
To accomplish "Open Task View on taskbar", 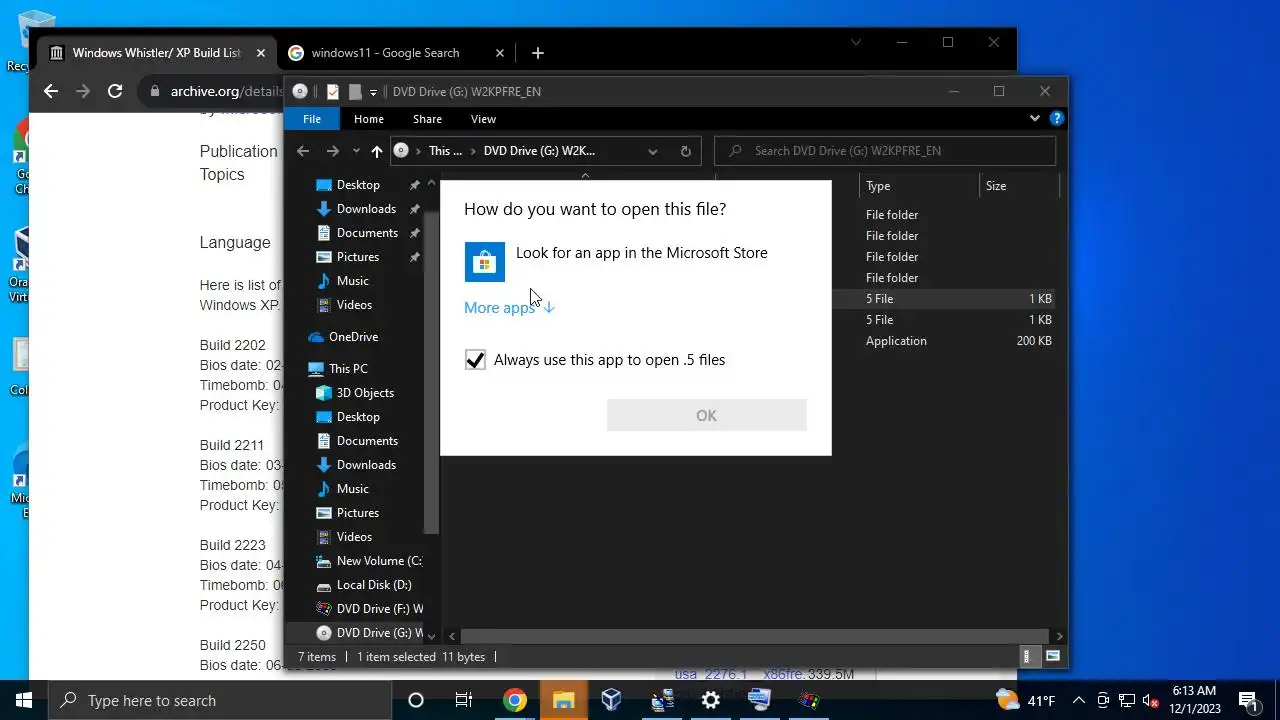I will click(x=464, y=700).
